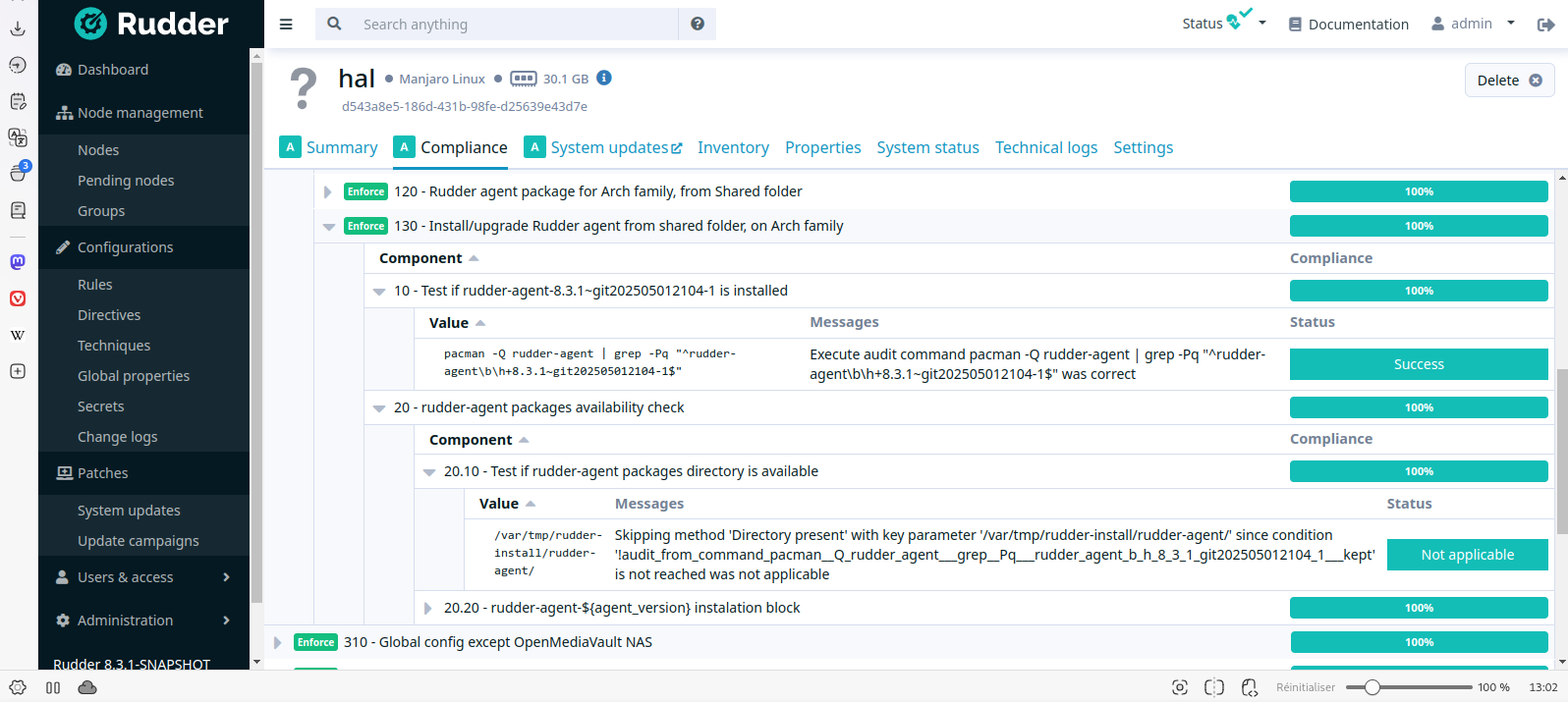Open the panel icon with badge 3
The image size is (1568, 702).
18,173
